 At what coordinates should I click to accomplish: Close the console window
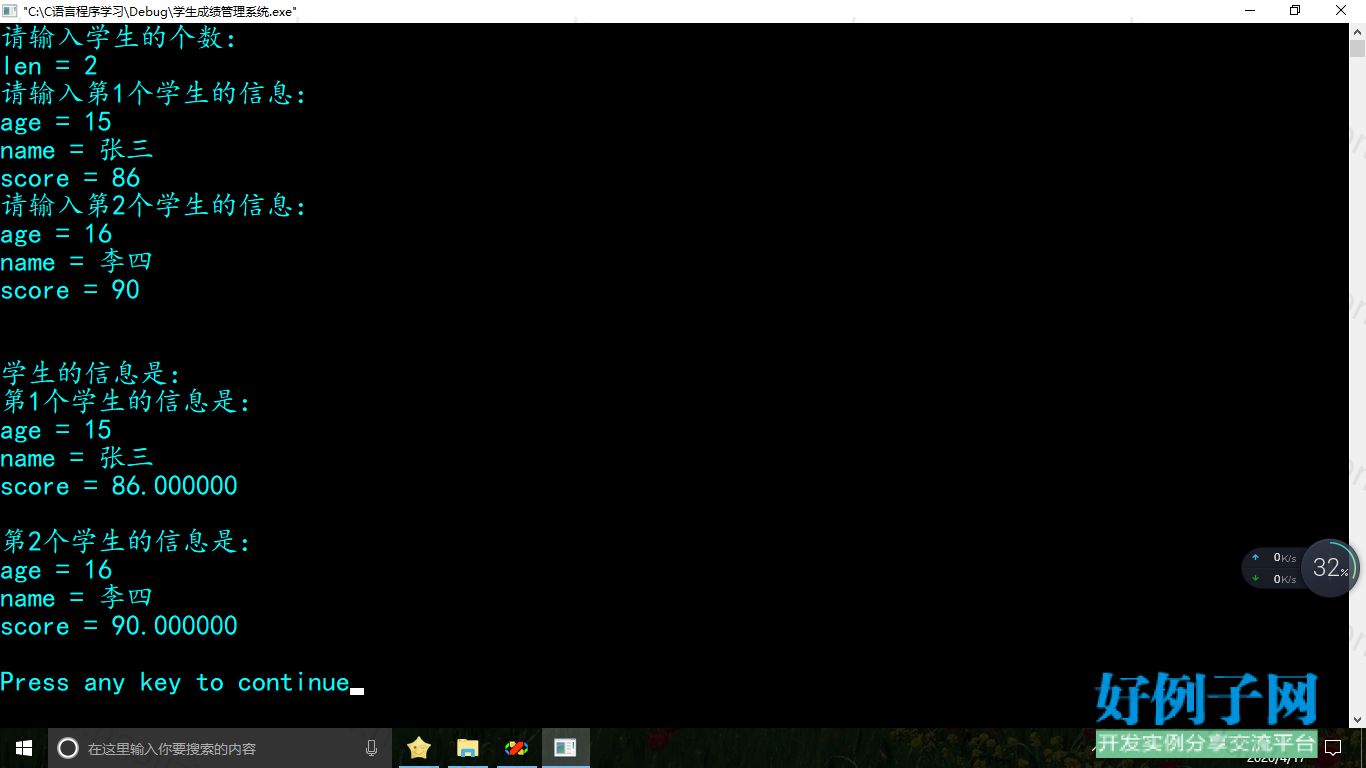pyautogui.click(x=1341, y=11)
